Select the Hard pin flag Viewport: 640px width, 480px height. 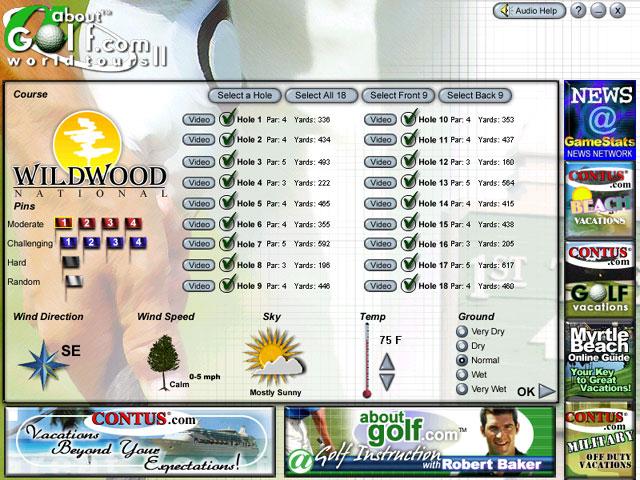point(70,263)
